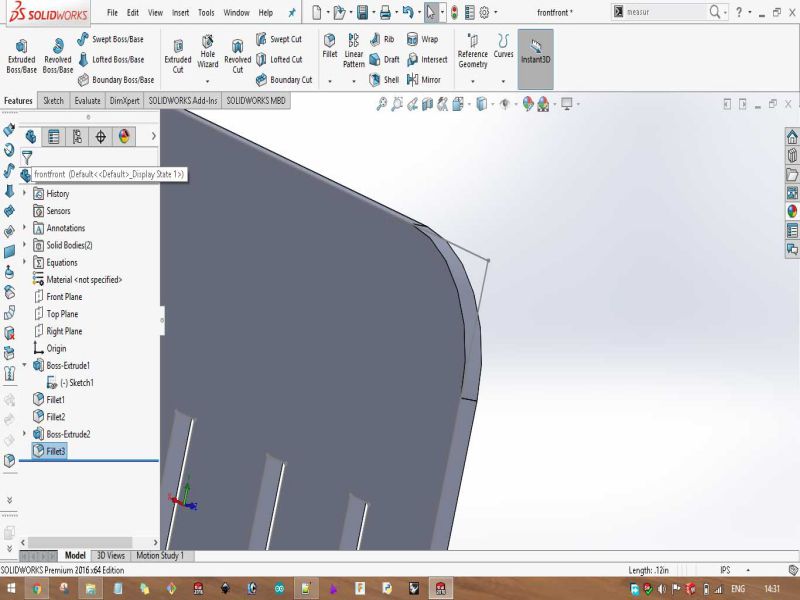Open the Insert menu

click(x=180, y=12)
